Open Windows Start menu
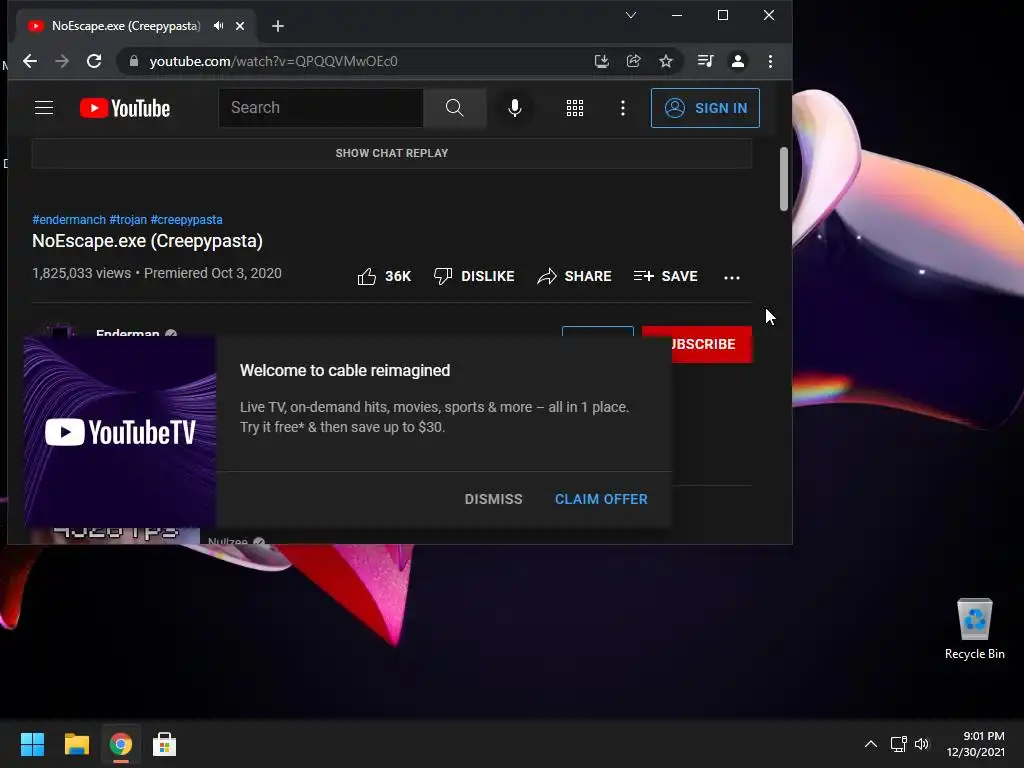 pos(32,744)
